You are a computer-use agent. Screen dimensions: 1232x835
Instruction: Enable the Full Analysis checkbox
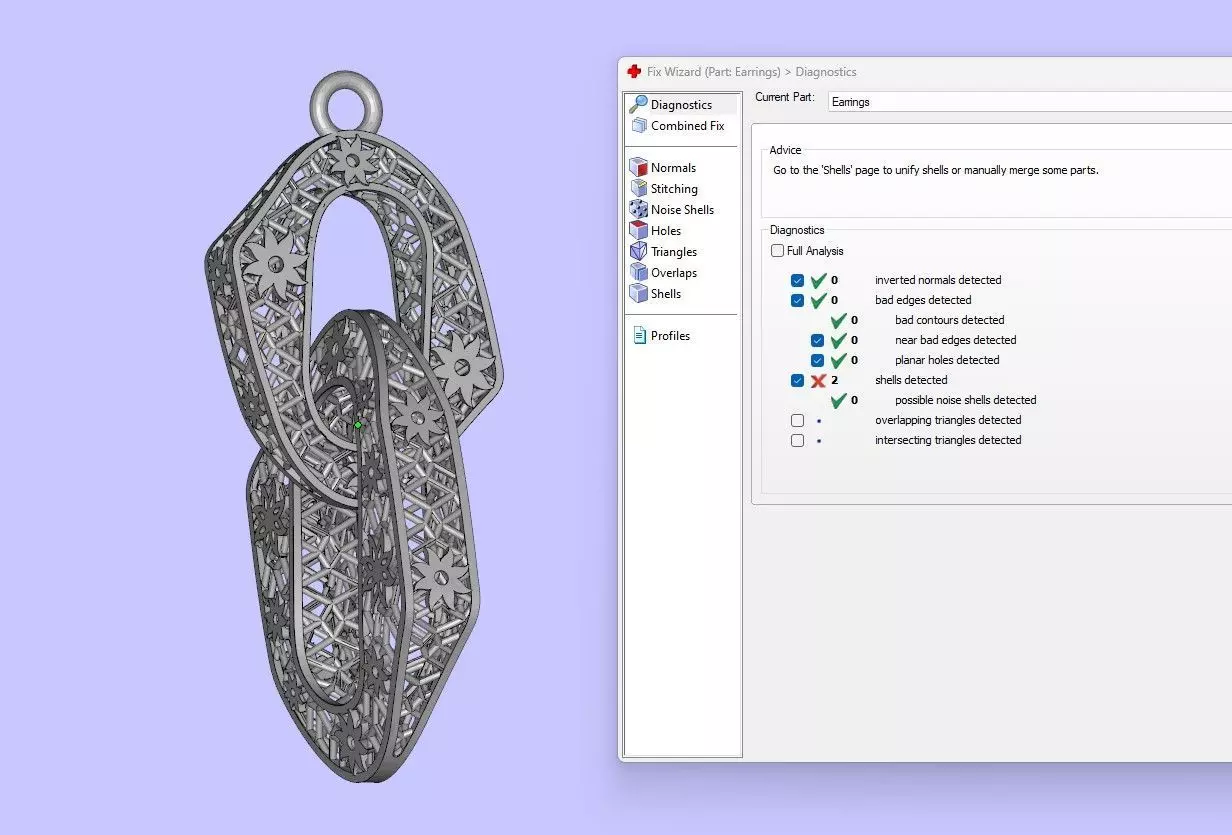click(777, 251)
